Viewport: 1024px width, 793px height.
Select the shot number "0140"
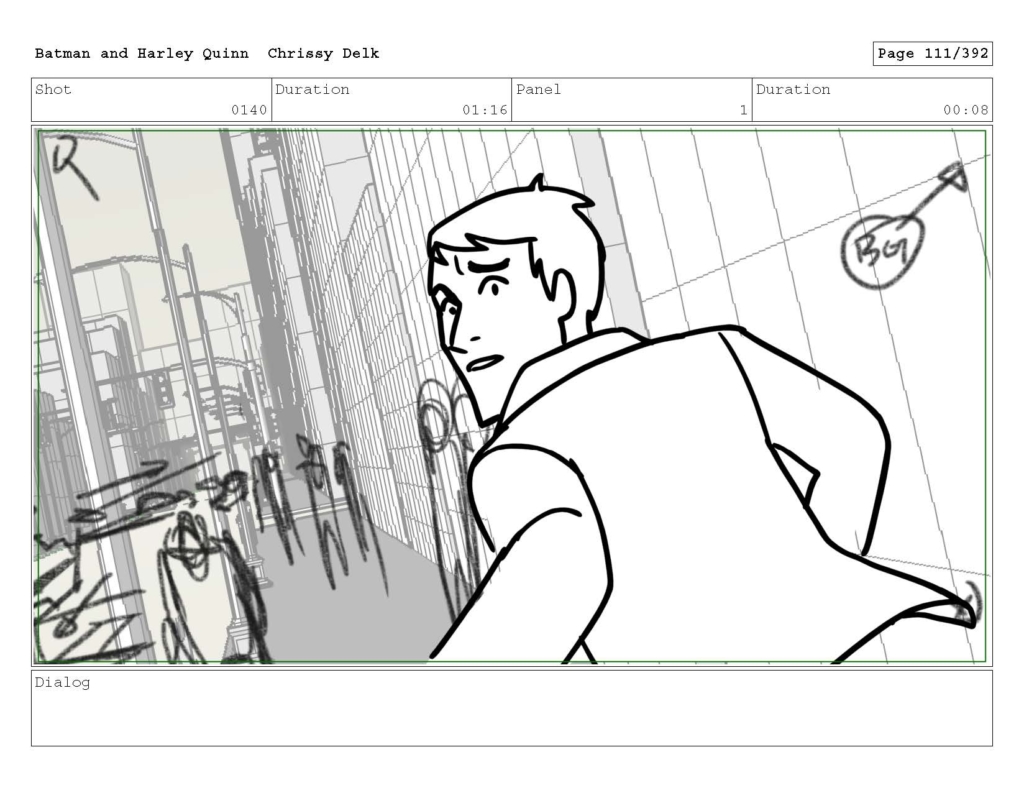pos(249,110)
